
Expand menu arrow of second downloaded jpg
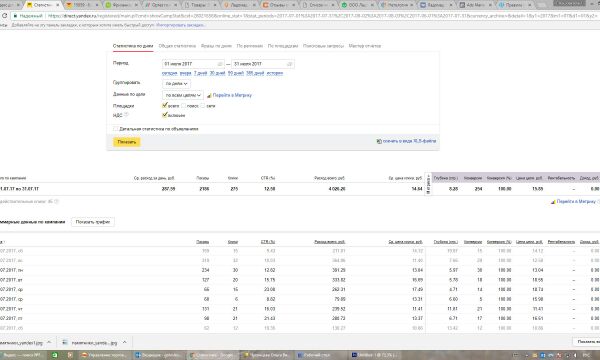point(125,342)
